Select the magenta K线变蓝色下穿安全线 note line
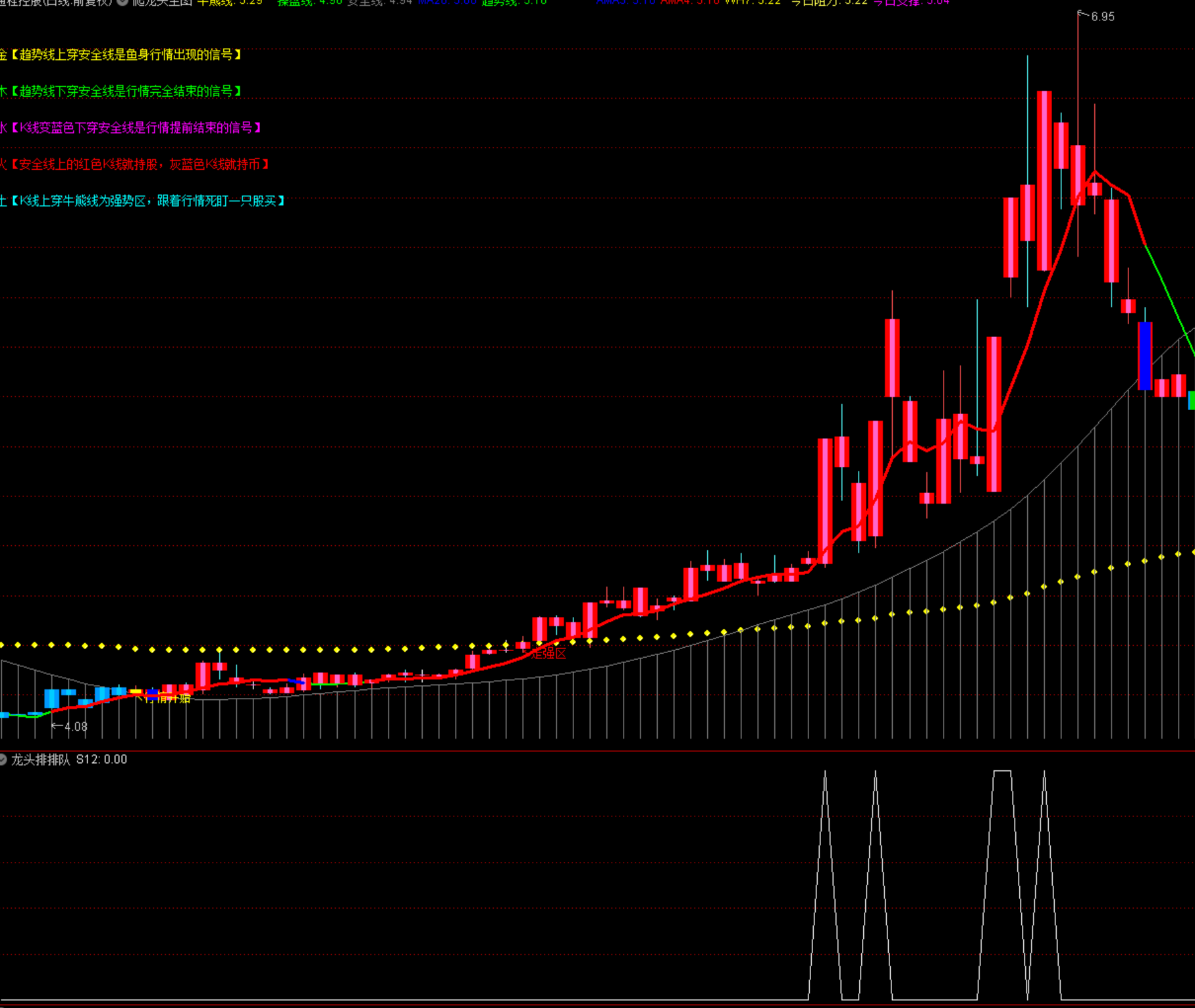The height and width of the screenshot is (1008, 1195). (130, 128)
